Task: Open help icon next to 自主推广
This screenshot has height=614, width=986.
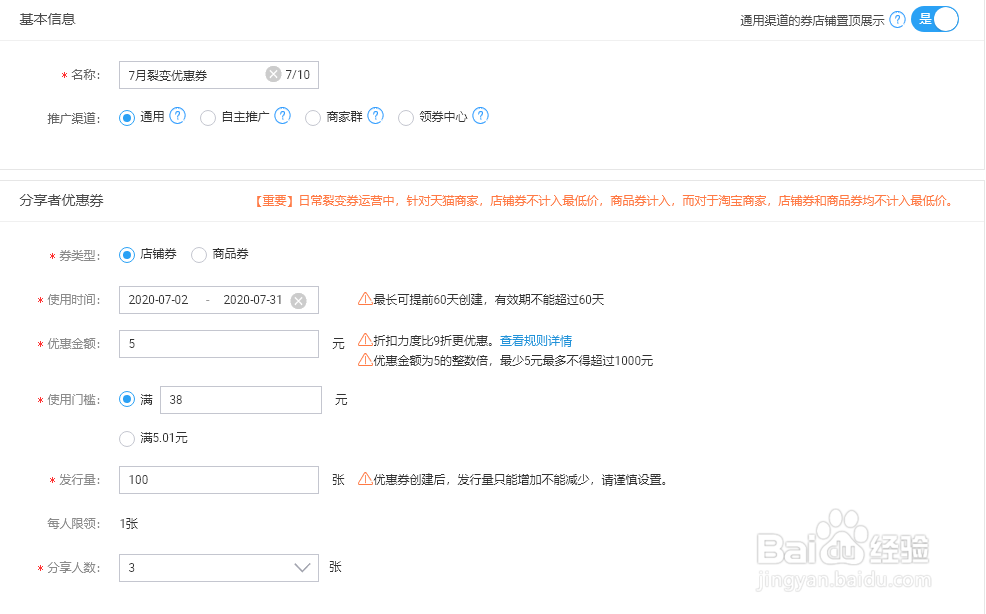Action: 283,117
